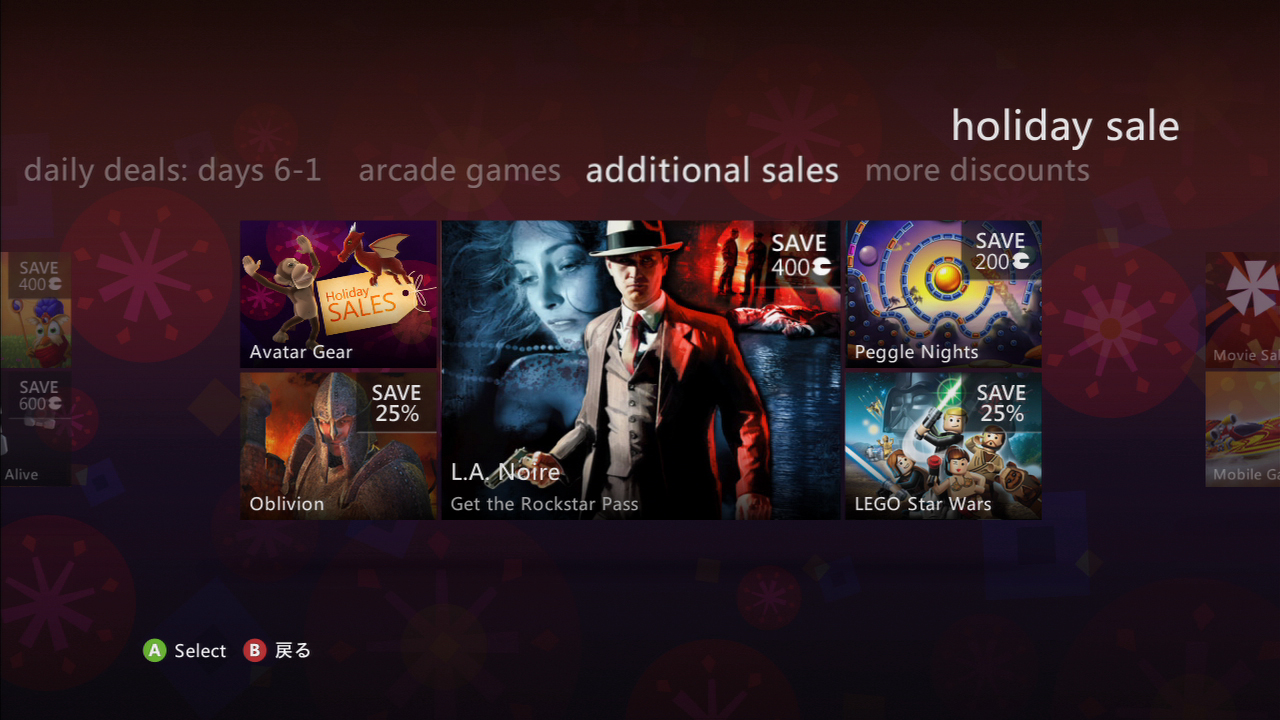This screenshot has height=720, width=1280.
Task: Click the SAVE 200 badge on Peggle Nights
Action: 1002,251
